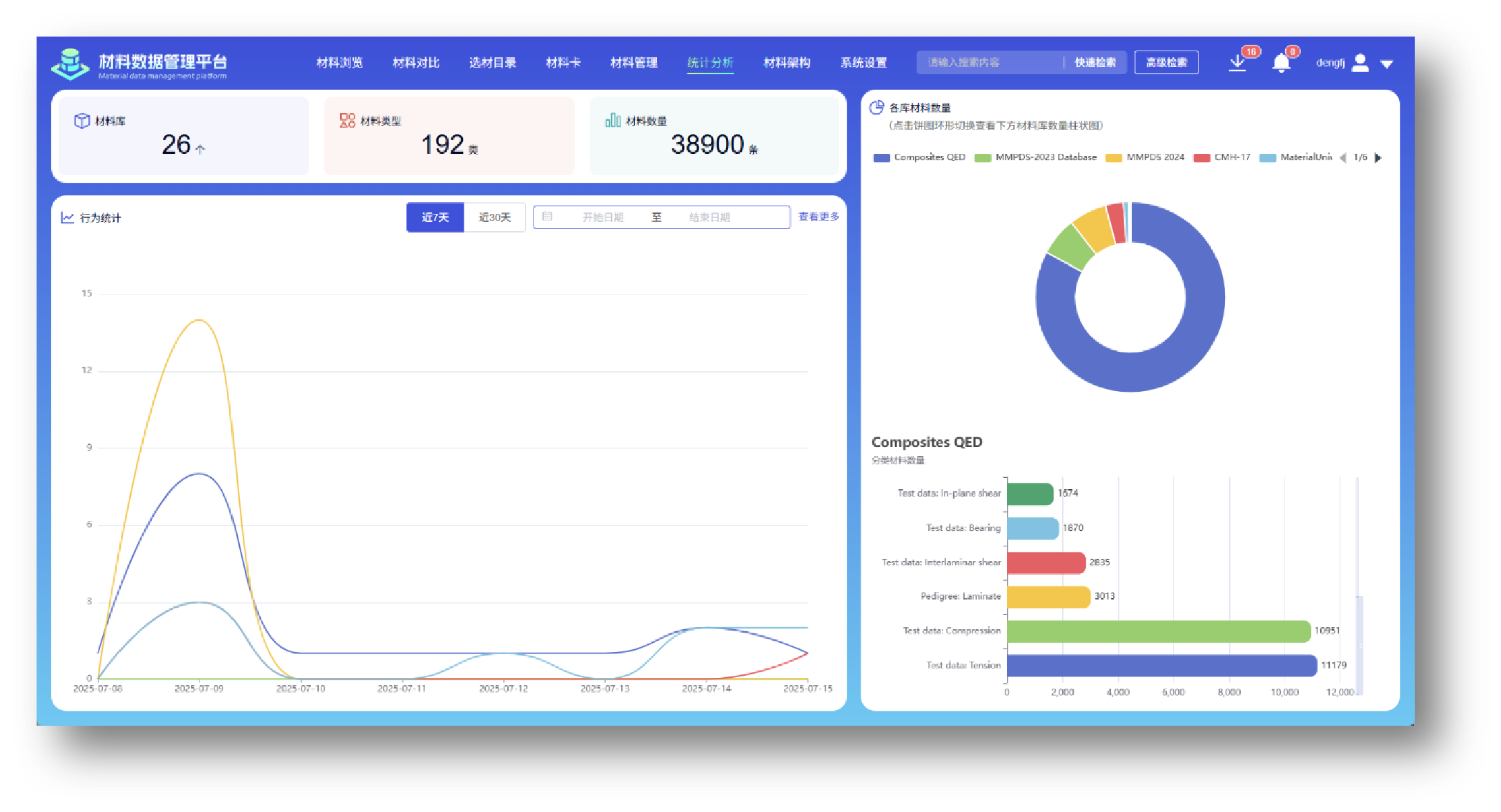Toggle MaterialUniverse legend entry

click(x=1295, y=157)
